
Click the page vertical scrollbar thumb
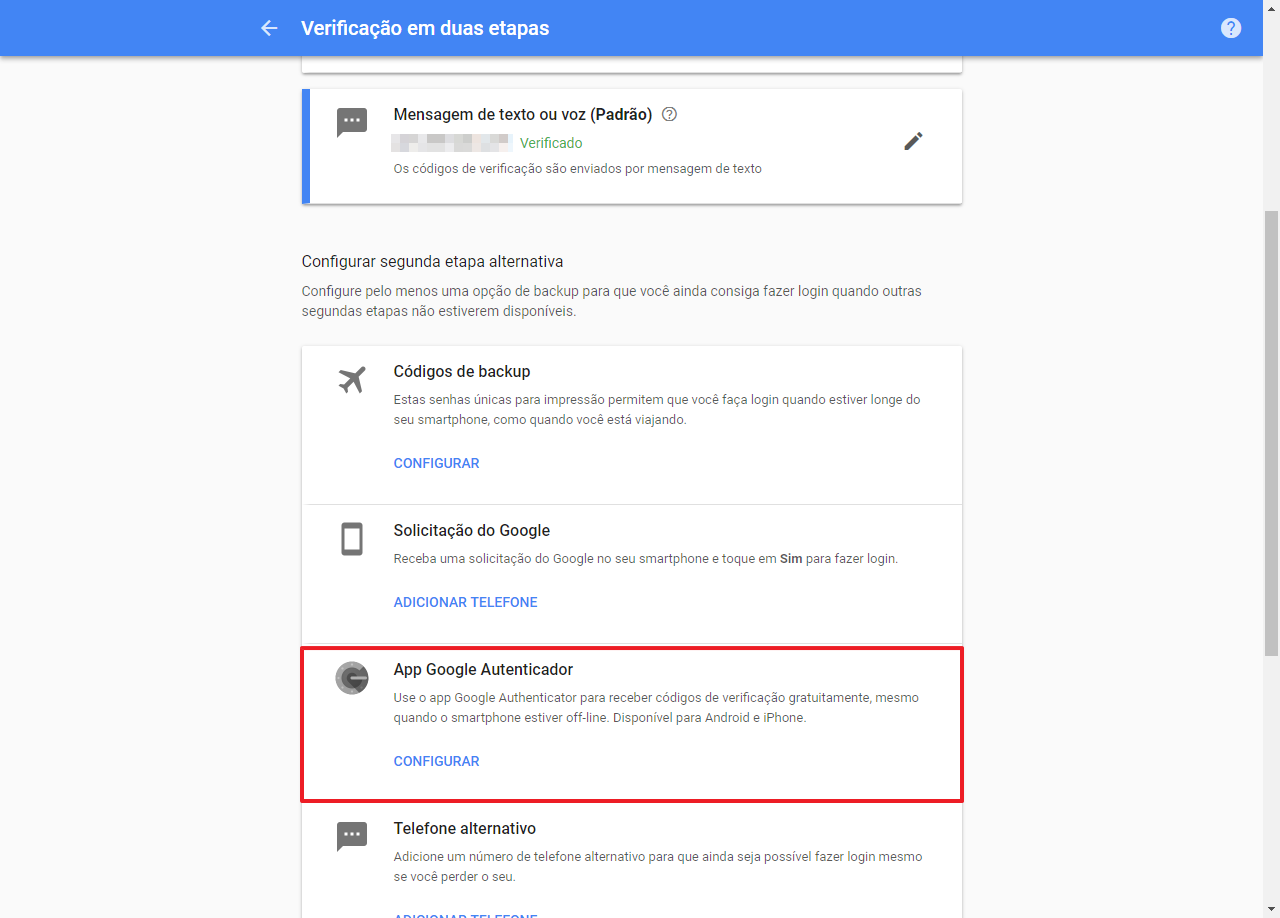coord(1271,433)
